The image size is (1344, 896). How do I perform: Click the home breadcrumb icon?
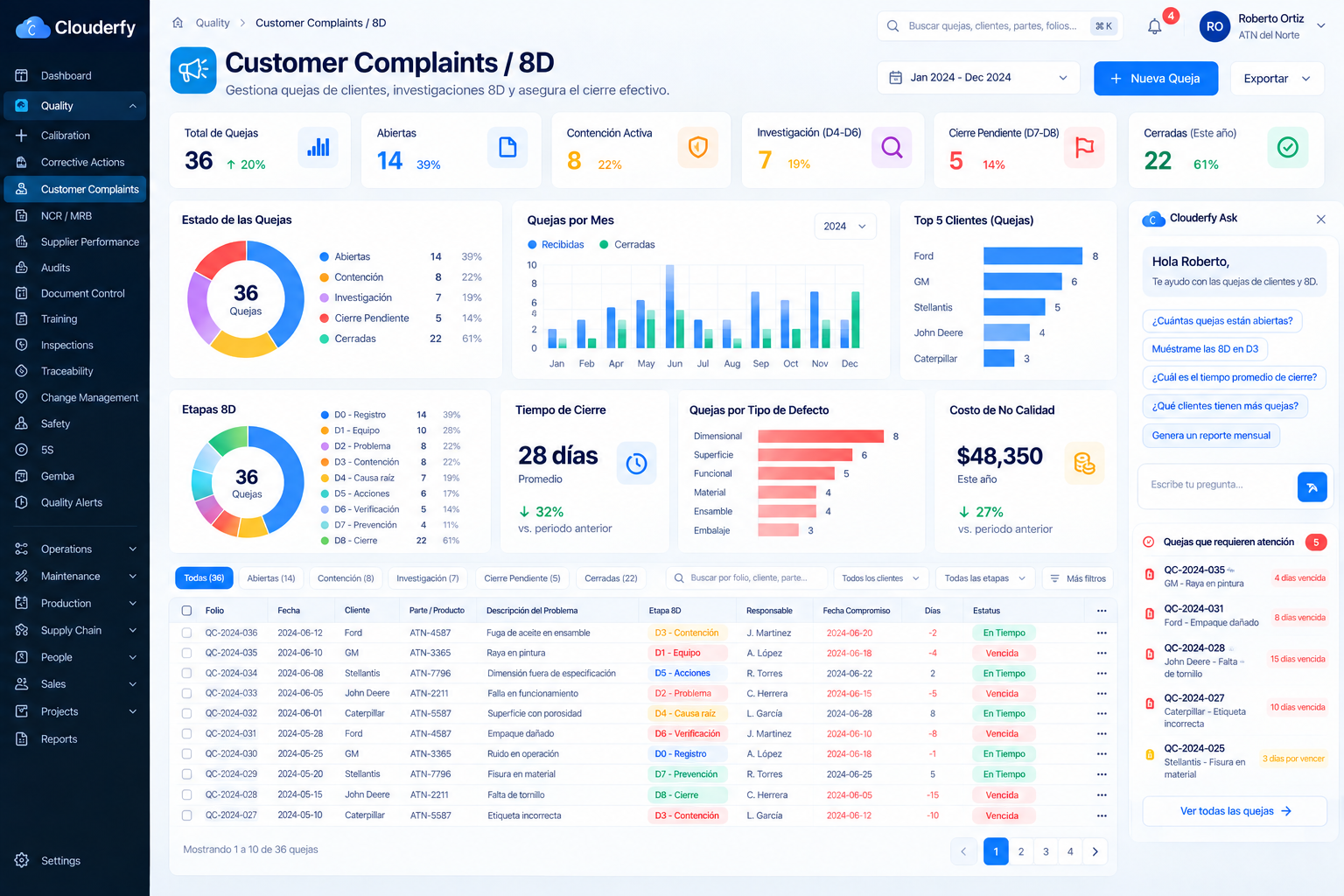(x=178, y=23)
